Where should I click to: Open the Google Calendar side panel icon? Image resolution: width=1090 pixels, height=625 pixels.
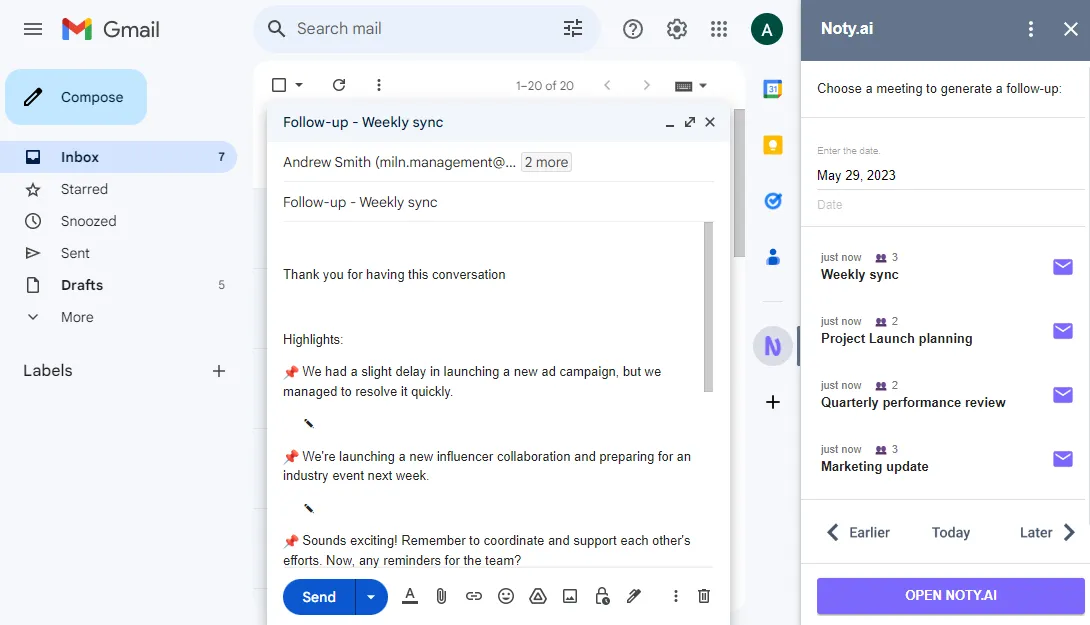coord(772,89)
